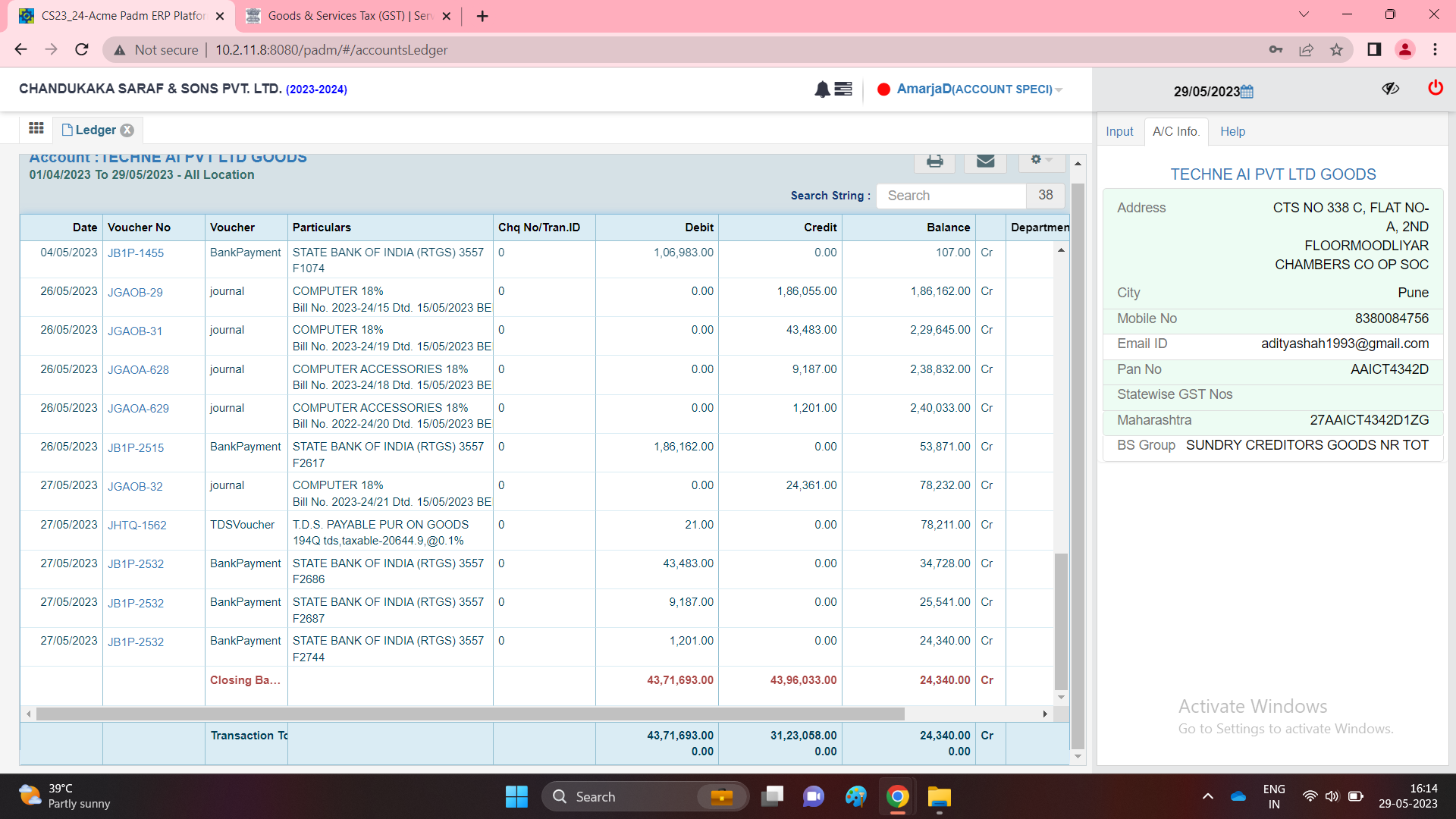Open the task list icon beside bell
1456x819 pixels.
pos(843,89)
